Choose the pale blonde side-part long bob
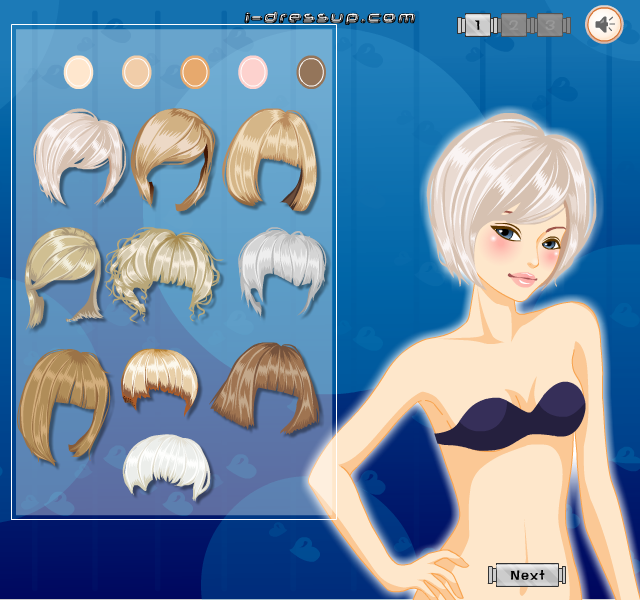640x600 pixels. point(63,278)
